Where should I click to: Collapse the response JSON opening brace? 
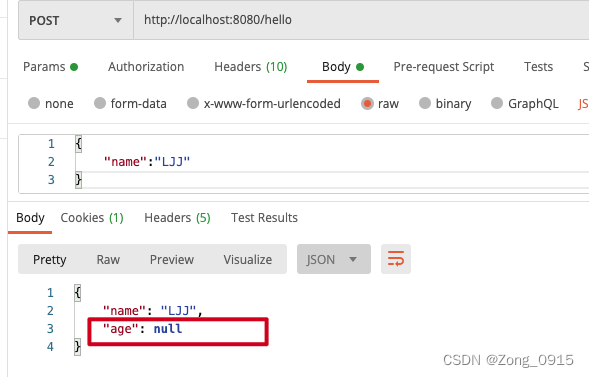pyautogui.click(x=78, y=293)
